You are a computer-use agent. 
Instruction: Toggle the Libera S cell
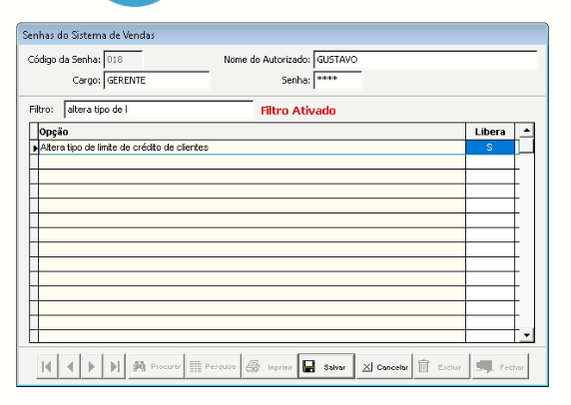(x=490, y=148)
